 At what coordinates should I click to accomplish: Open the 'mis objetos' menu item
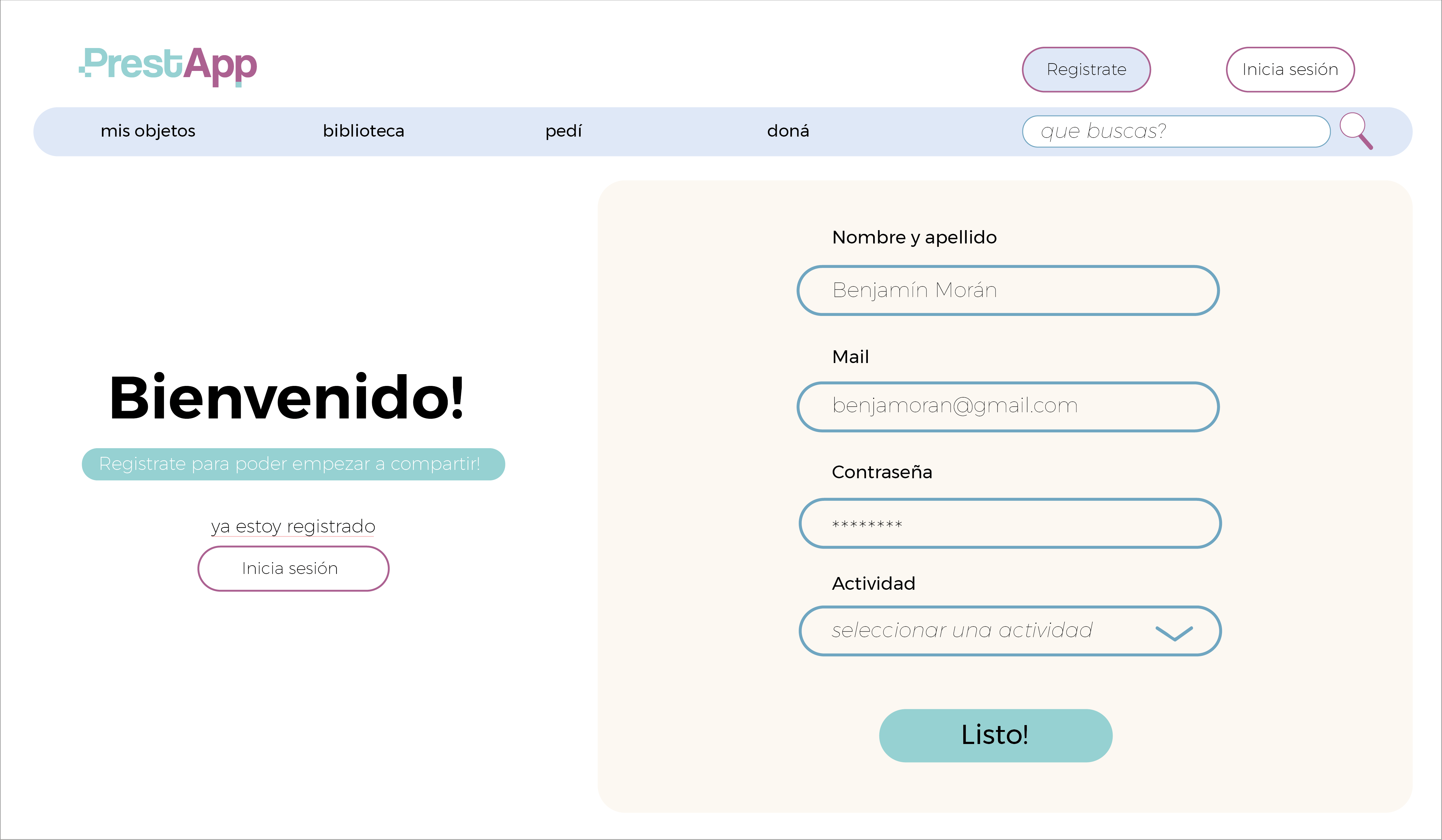click(x=147, y=131)
